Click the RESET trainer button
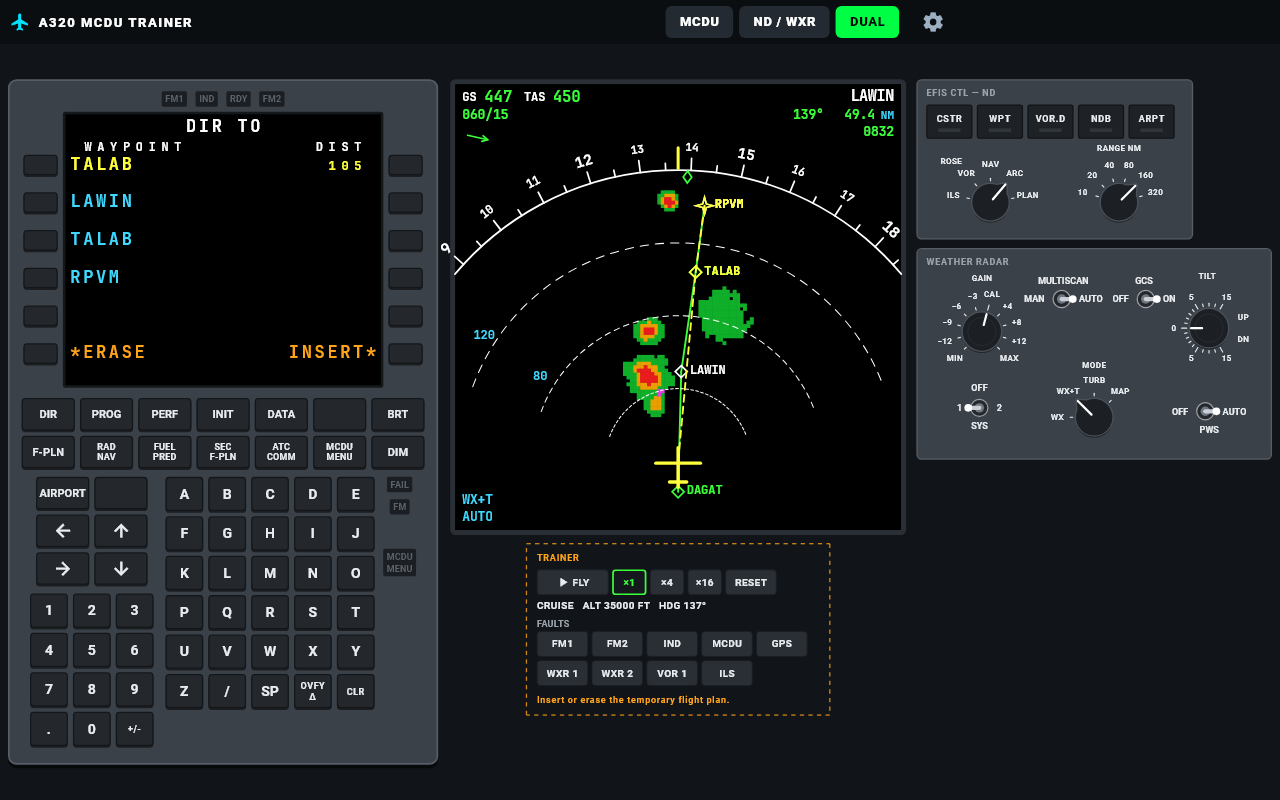Screen dimensions: 1280x800 751,582
